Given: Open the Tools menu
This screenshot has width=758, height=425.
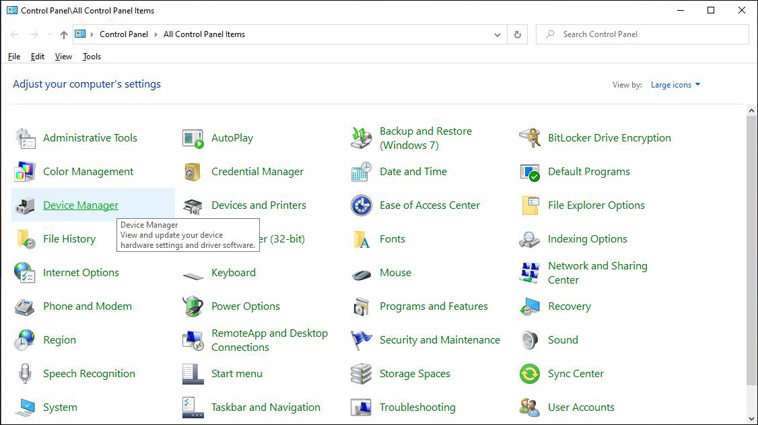Looking at the screenshot, I should [92, 57].
